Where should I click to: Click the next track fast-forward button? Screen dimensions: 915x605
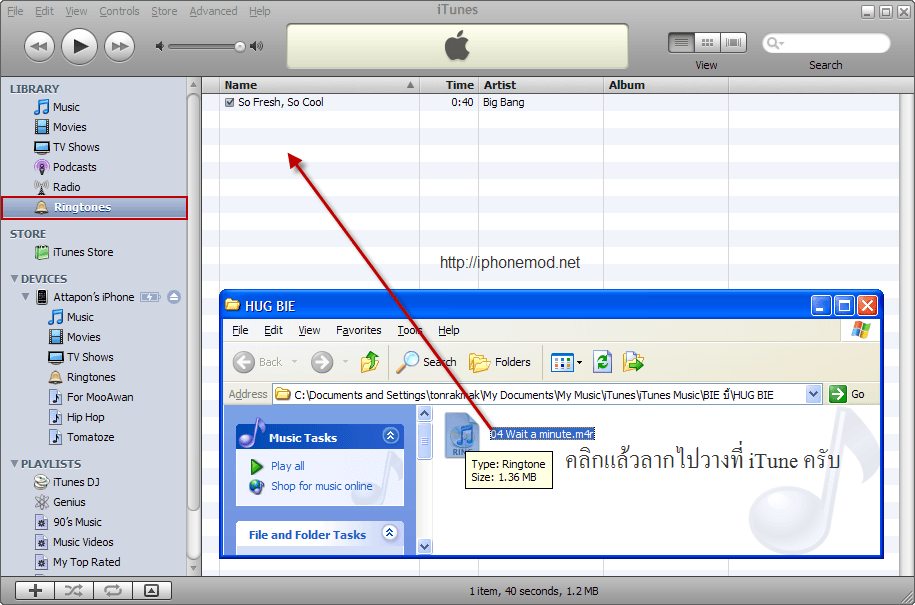coord(119,46)
